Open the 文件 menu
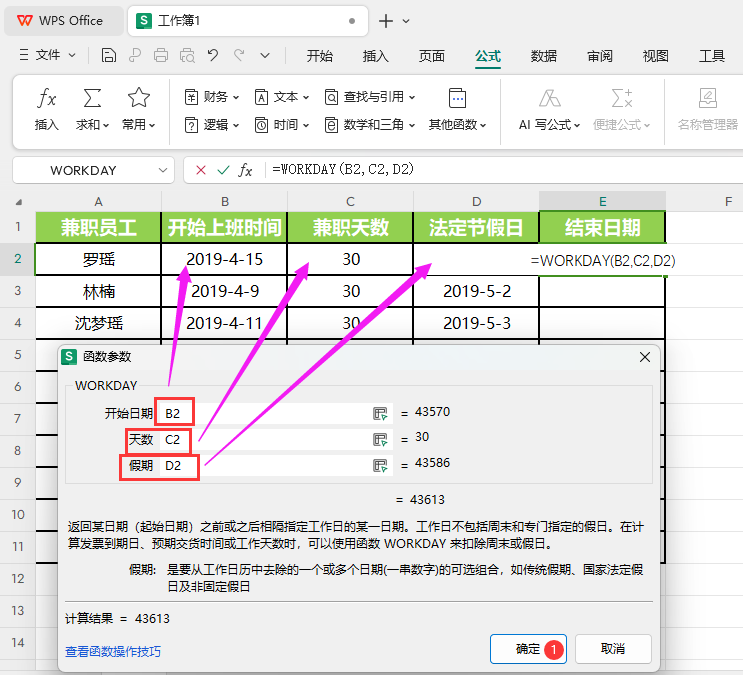The image size is (743, 675). point(47,55)
